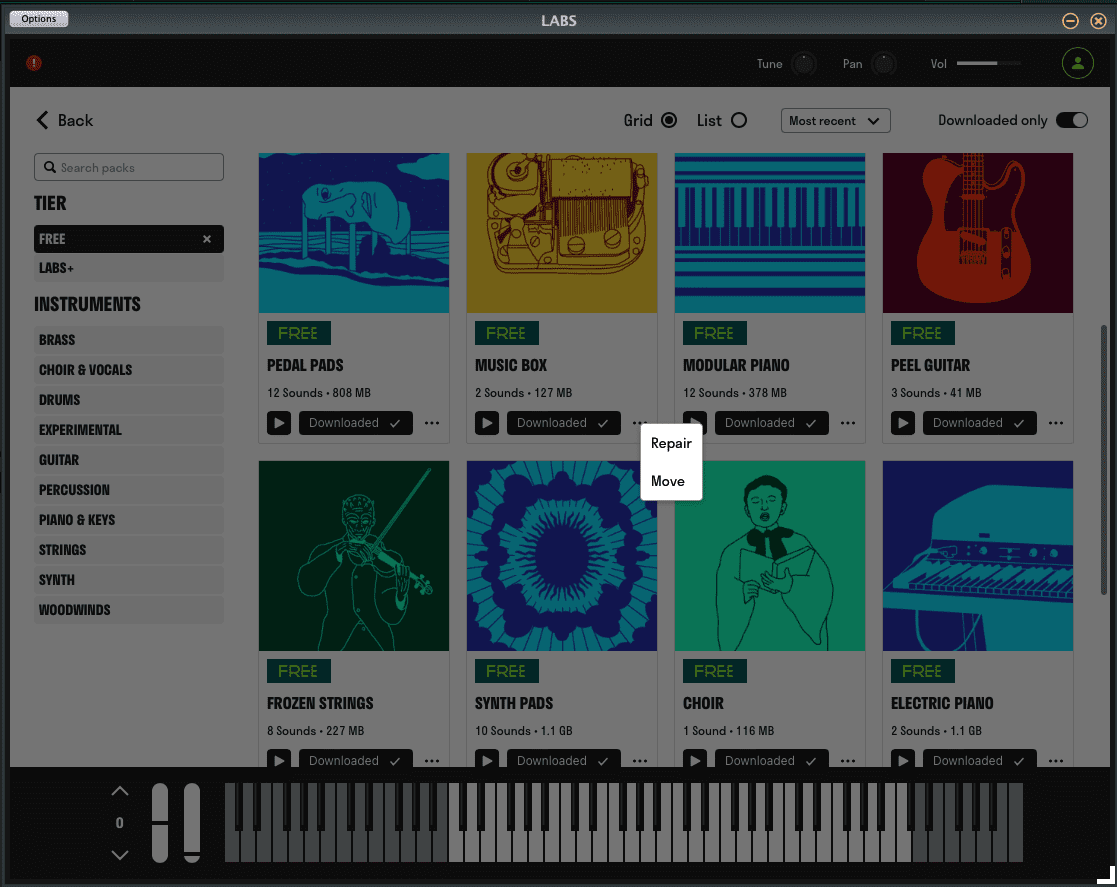The image size is (1117, 887).
Task: Play preview of Pedal Pads pack
Action: point(279,423)
